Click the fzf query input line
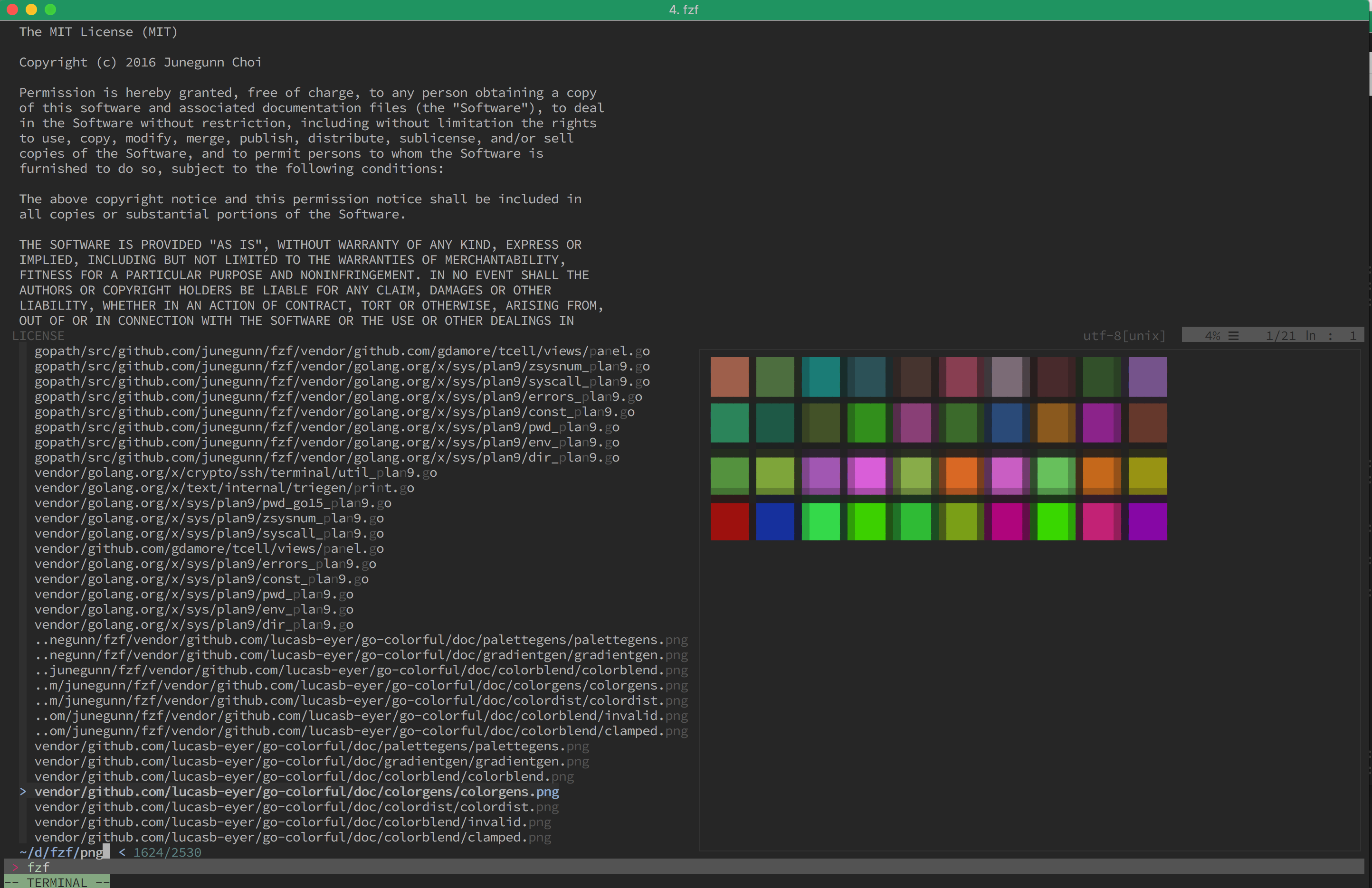The width and height of the screenshot is (1372, 888). point(38,867)
